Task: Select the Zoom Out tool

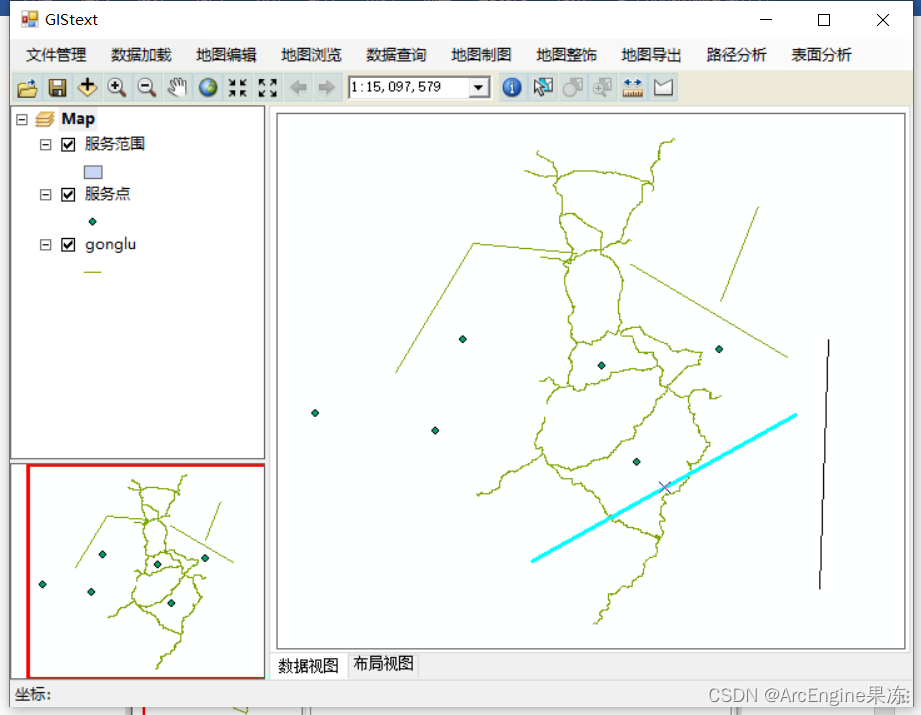Action: coord(147,88)
